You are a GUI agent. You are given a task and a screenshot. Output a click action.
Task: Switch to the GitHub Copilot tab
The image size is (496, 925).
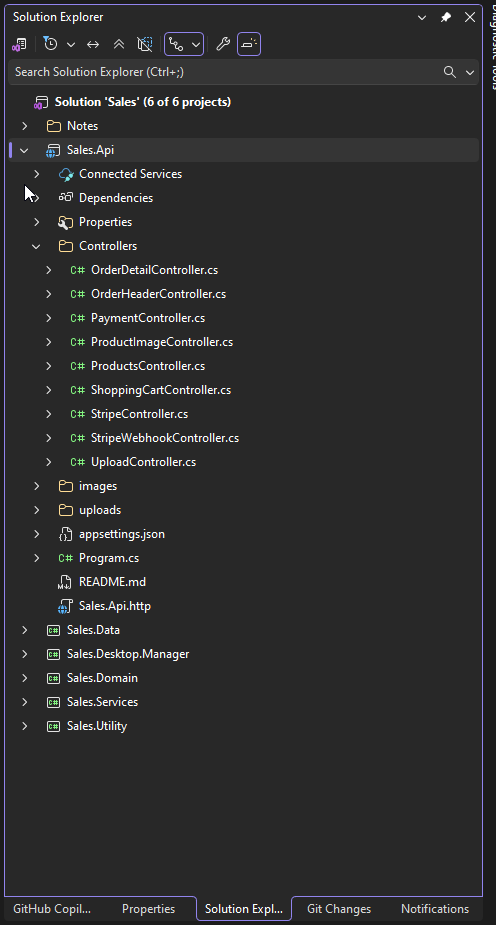[52, 909]
